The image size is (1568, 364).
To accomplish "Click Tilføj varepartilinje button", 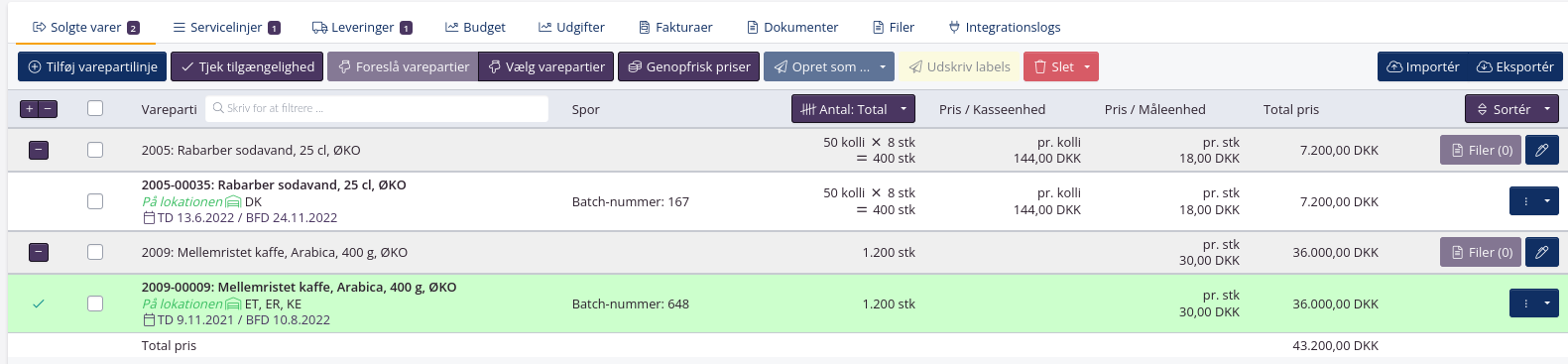I will click(92, 66).
